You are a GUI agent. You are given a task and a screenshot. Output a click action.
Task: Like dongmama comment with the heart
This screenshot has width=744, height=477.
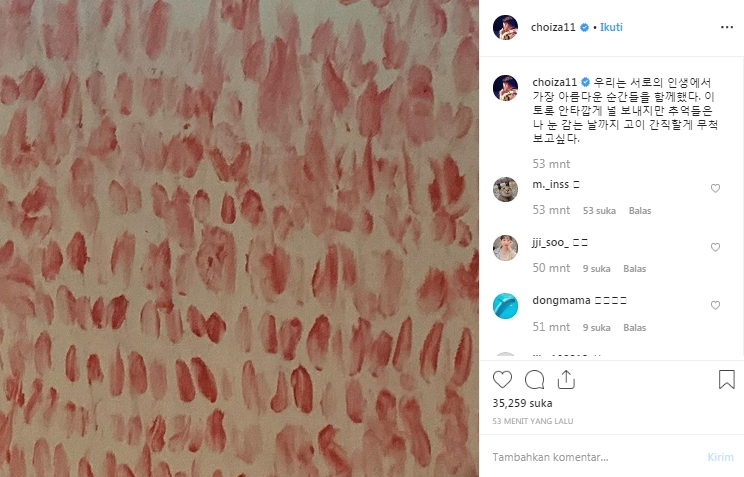[x=715, y=305]
